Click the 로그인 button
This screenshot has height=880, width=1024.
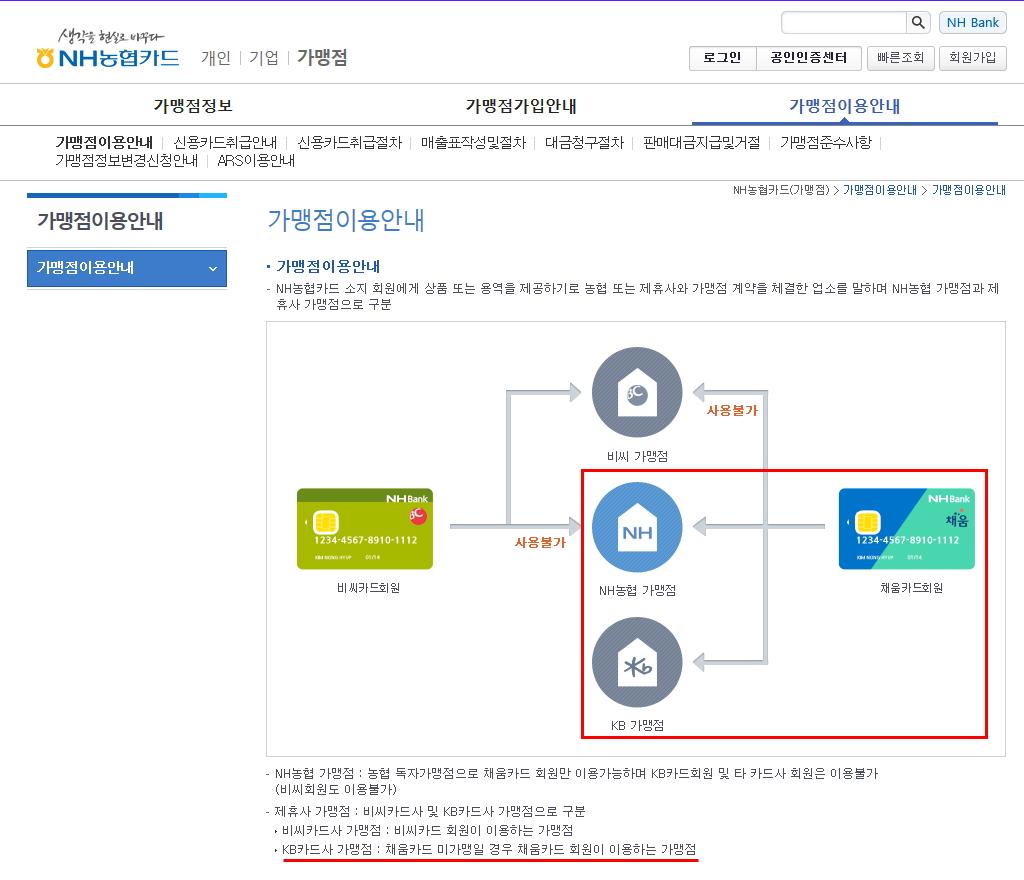(x=722, y=58)
